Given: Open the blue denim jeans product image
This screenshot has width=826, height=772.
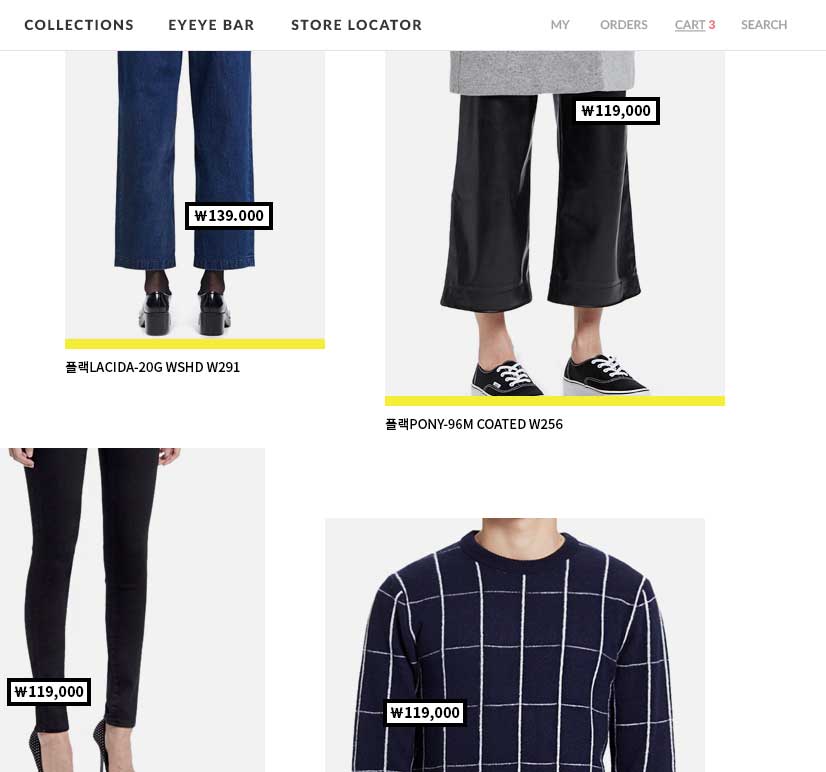Looking at the screenshot, I should pyautogui.click(x=195, y=195).
